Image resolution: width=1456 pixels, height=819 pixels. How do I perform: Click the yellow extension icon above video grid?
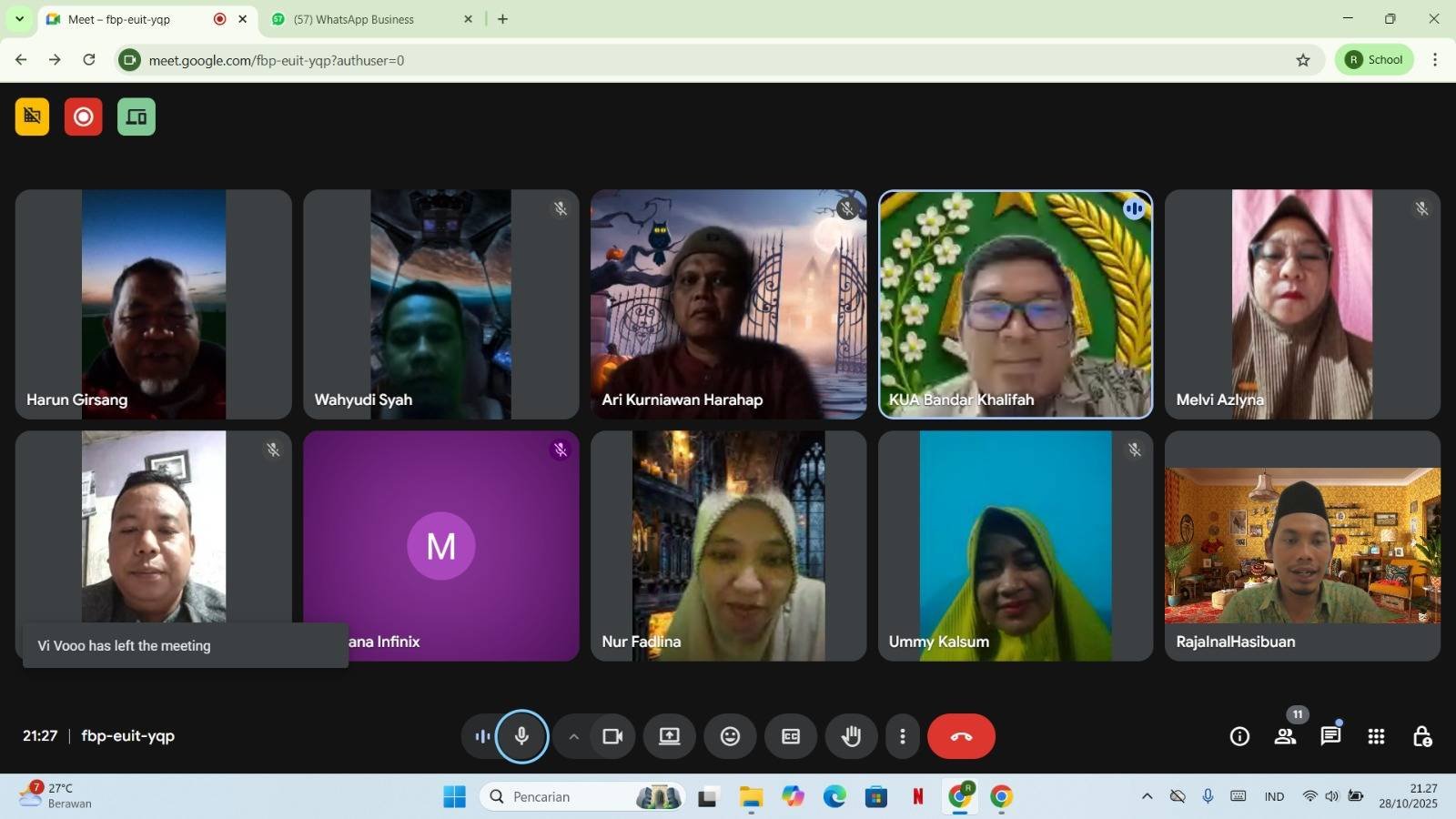tap(32, 116)
